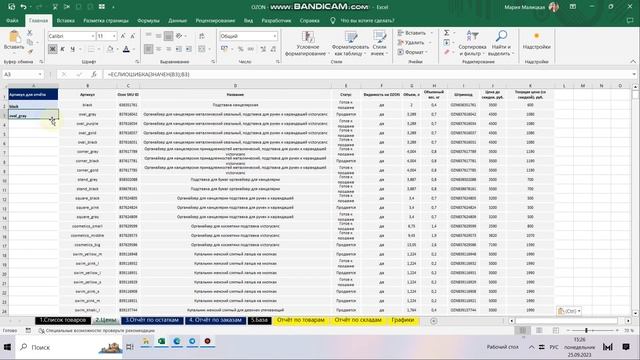The width and height of the screenshot is (640, 360).
Task: Click the increase decimal icon
Action: (263, 49)
